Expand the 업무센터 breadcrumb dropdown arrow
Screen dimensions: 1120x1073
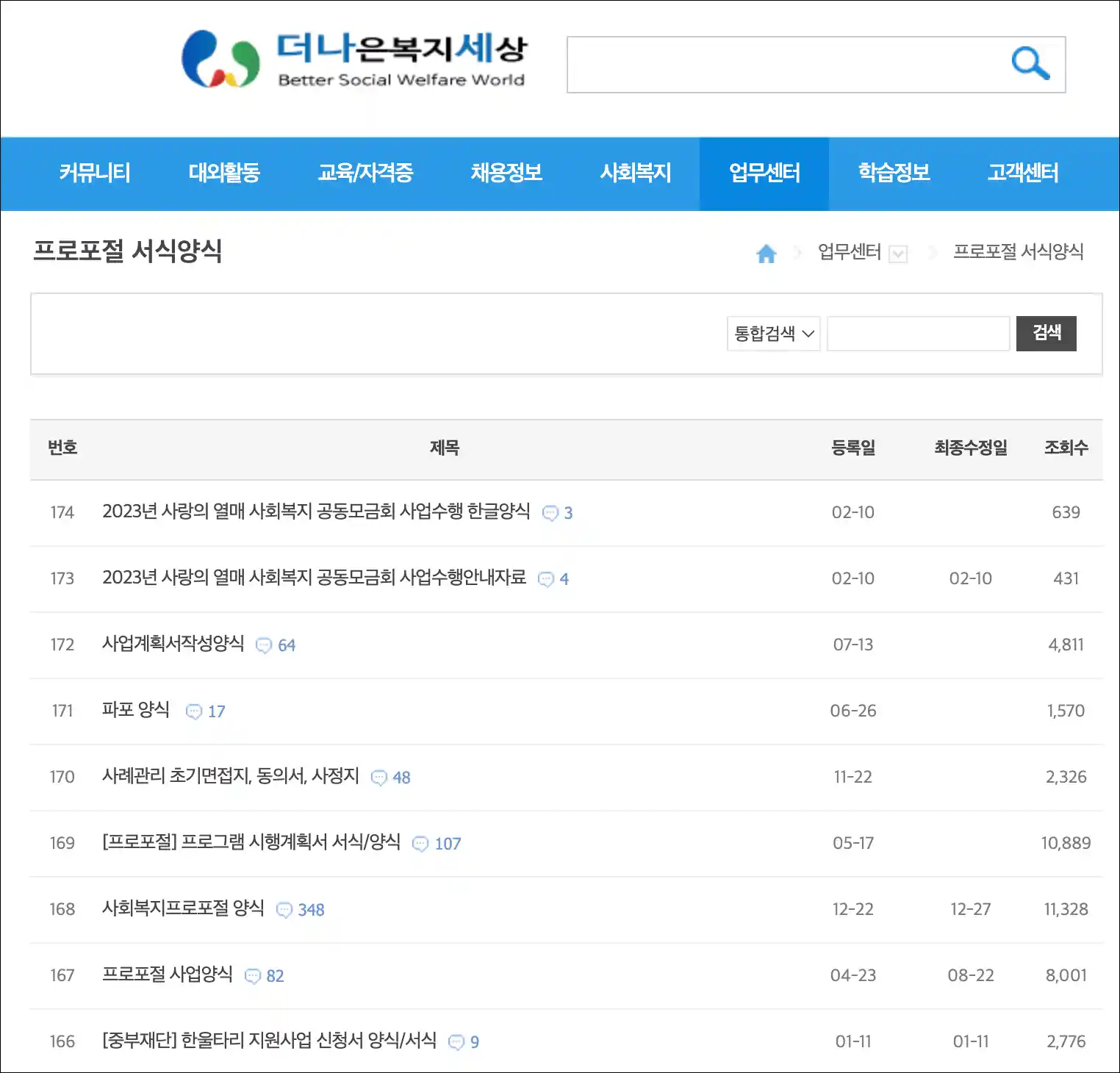click(898, 254)
